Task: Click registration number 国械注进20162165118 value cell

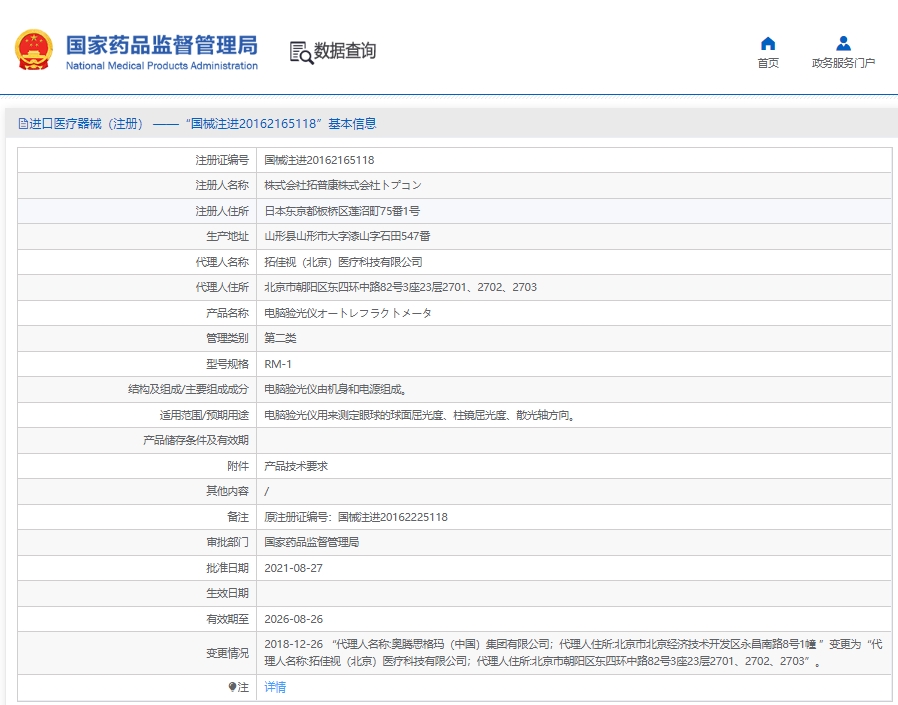Action: click(x=319, y=160)
